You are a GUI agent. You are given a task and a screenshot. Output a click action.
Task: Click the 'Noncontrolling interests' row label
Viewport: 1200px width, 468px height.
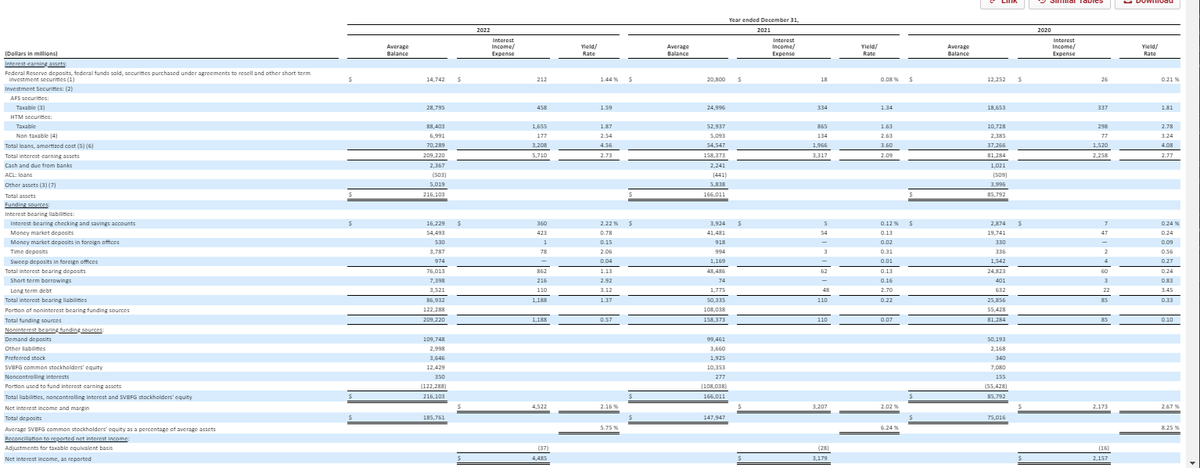coord(34,378)
